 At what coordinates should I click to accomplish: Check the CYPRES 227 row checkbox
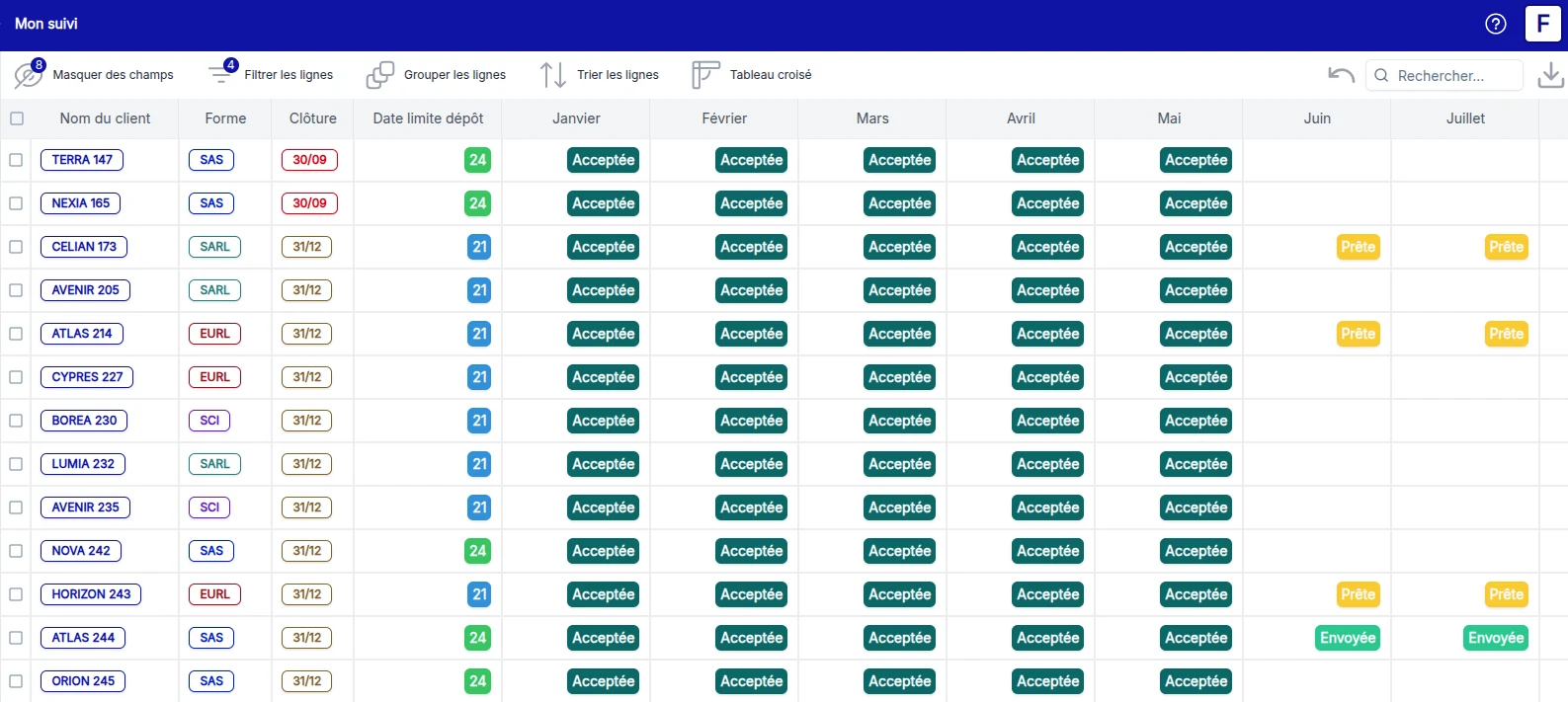point(16,377)
